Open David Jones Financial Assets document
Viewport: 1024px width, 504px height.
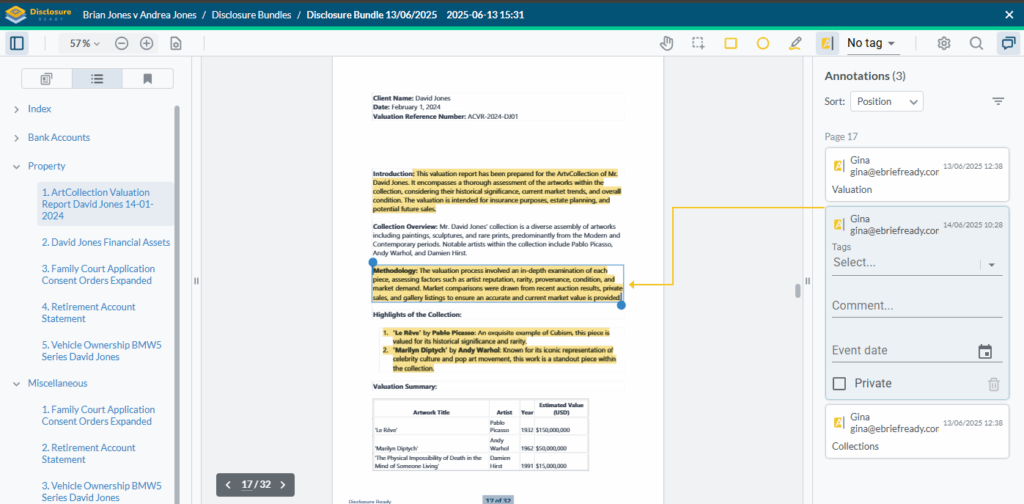[105, 242]
